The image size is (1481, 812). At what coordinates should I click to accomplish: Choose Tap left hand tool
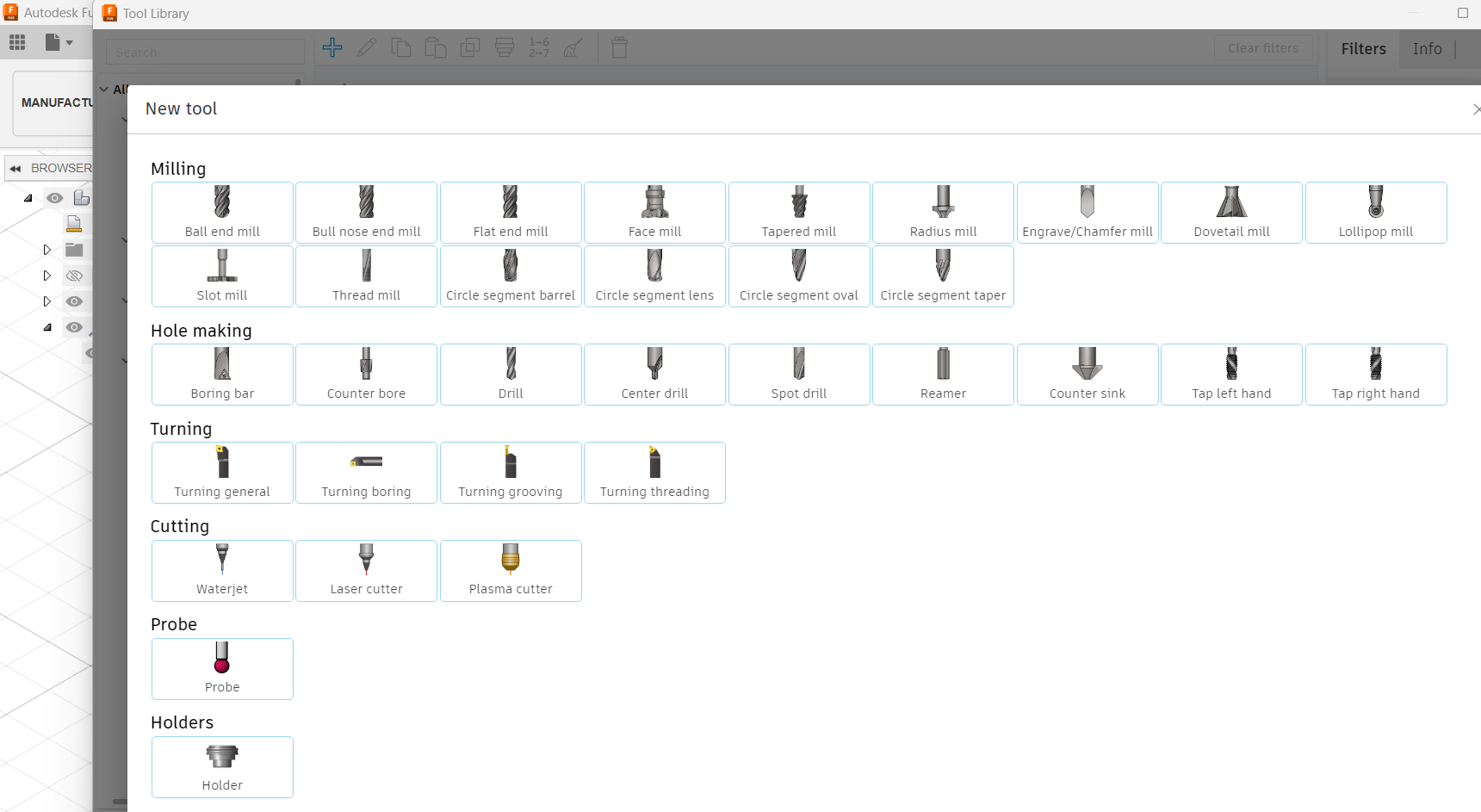click(1231, 375)
